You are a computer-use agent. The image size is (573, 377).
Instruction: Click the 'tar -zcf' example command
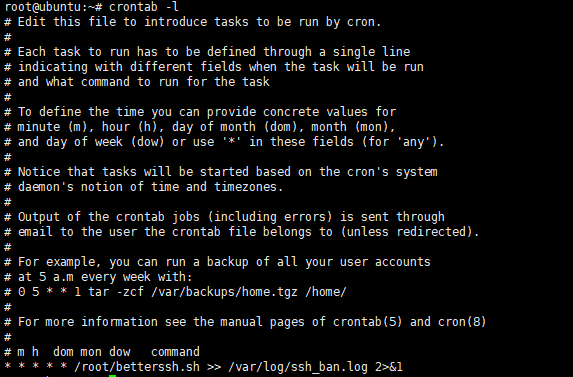116,292
